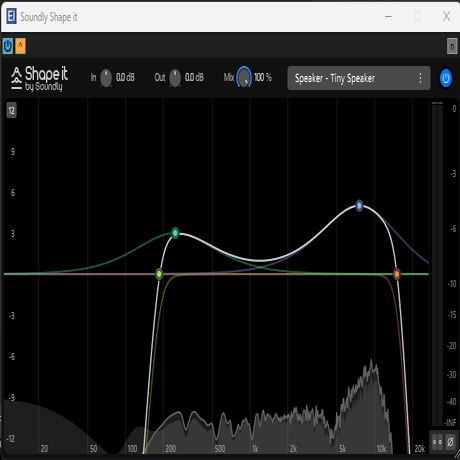
Task: Click the 12 dB range scale button
Action: coord(12,110)
